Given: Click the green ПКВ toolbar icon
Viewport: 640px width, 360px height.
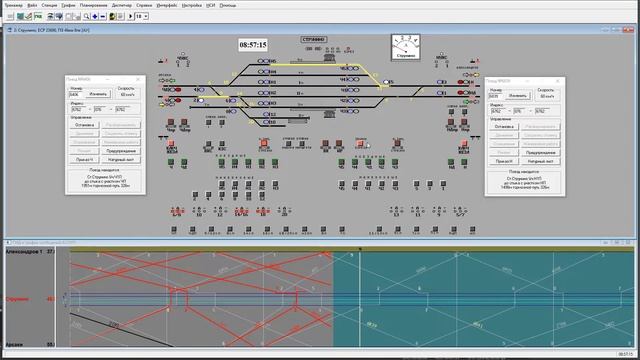Looking at the screenshot, I should click(38, 16).
